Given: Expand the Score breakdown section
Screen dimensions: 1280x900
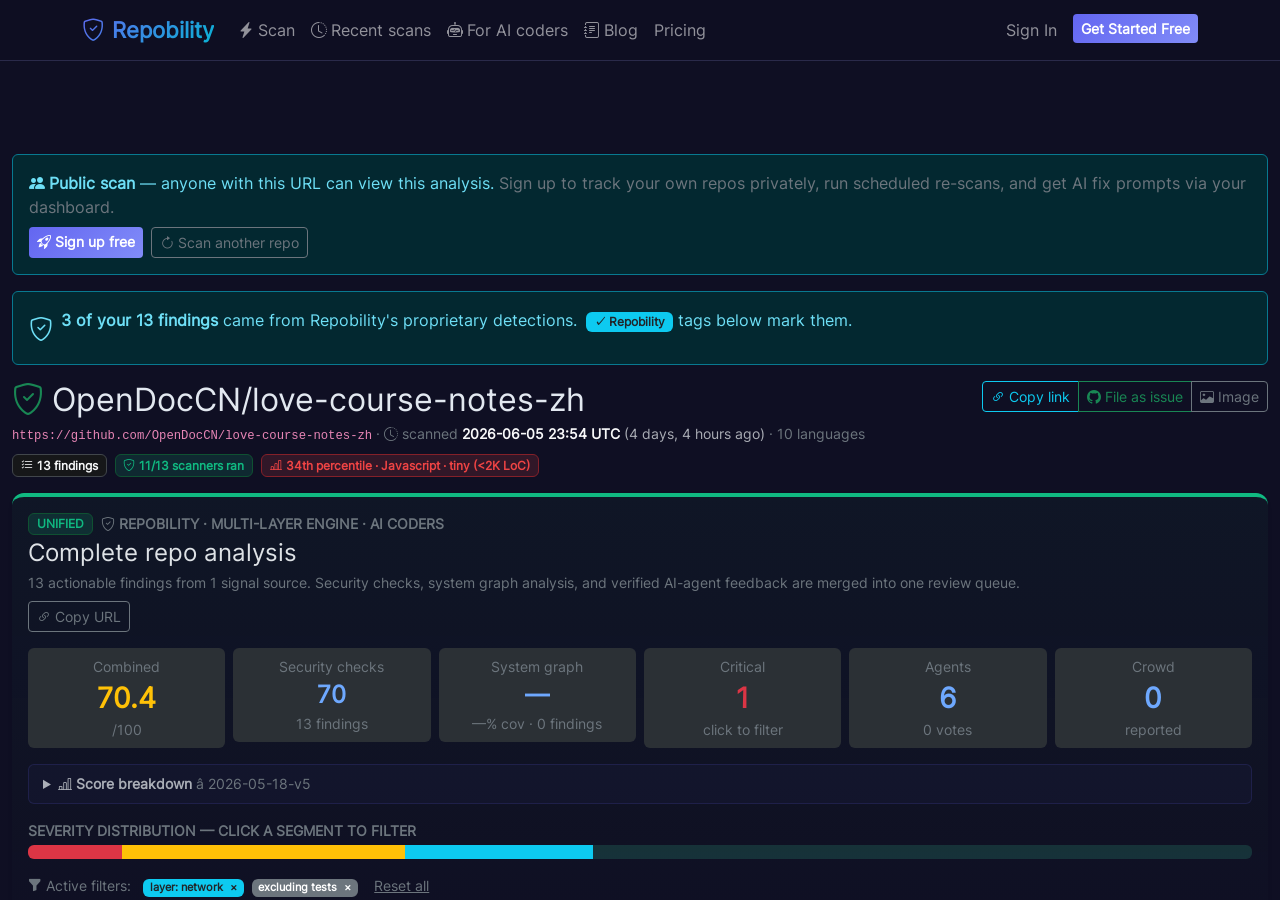Looking at the screenshot, I should click(640, 784).
